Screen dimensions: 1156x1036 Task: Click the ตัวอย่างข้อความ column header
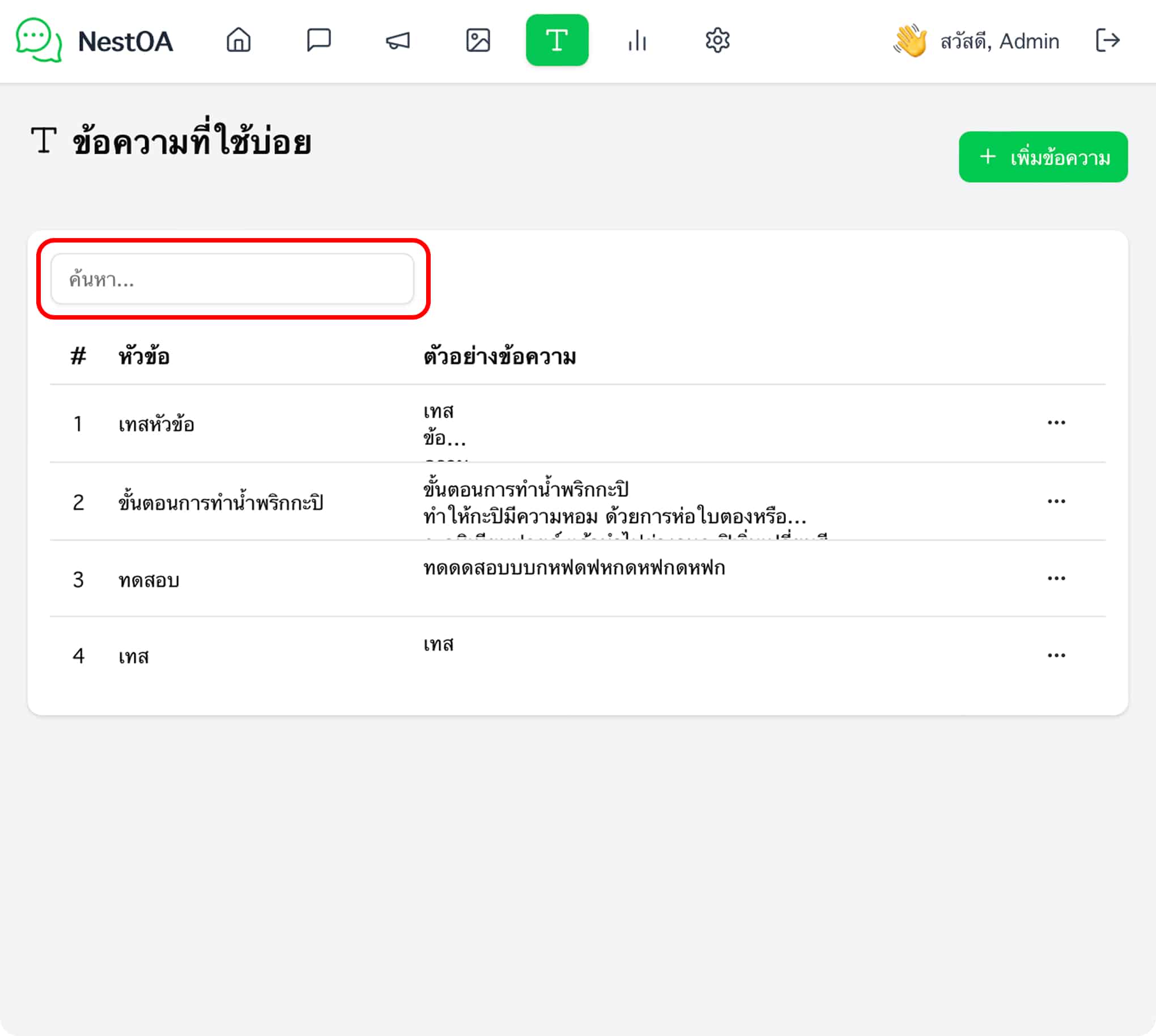500,356
